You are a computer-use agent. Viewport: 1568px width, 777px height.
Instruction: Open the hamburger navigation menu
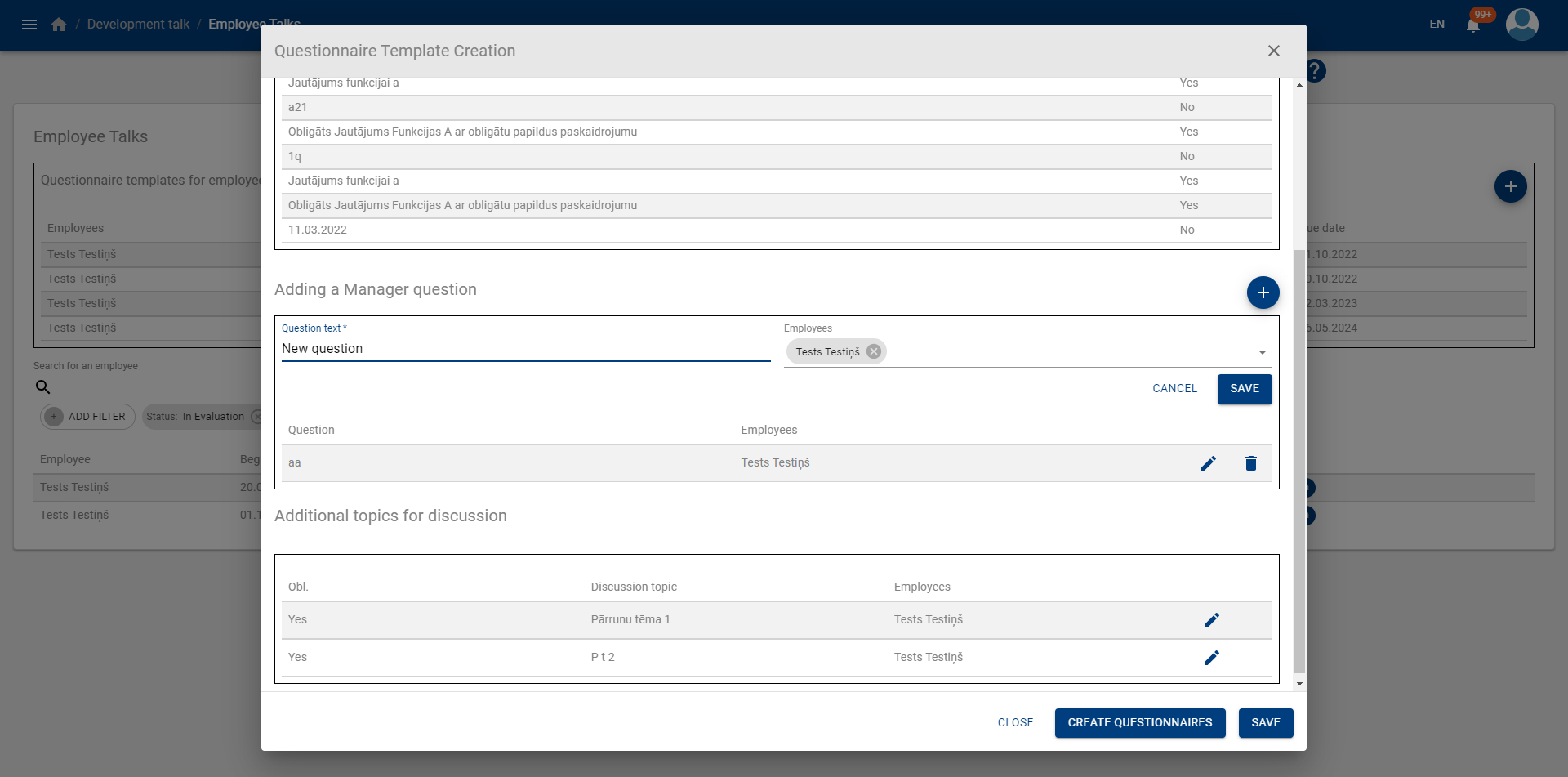coord(29,25)
